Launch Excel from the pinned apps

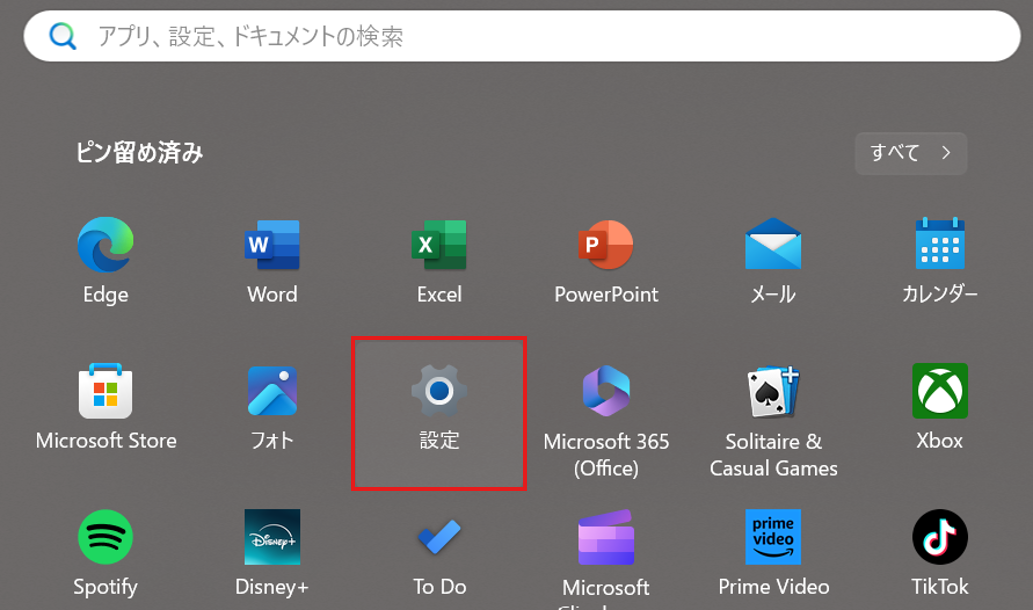coord(438,255)
